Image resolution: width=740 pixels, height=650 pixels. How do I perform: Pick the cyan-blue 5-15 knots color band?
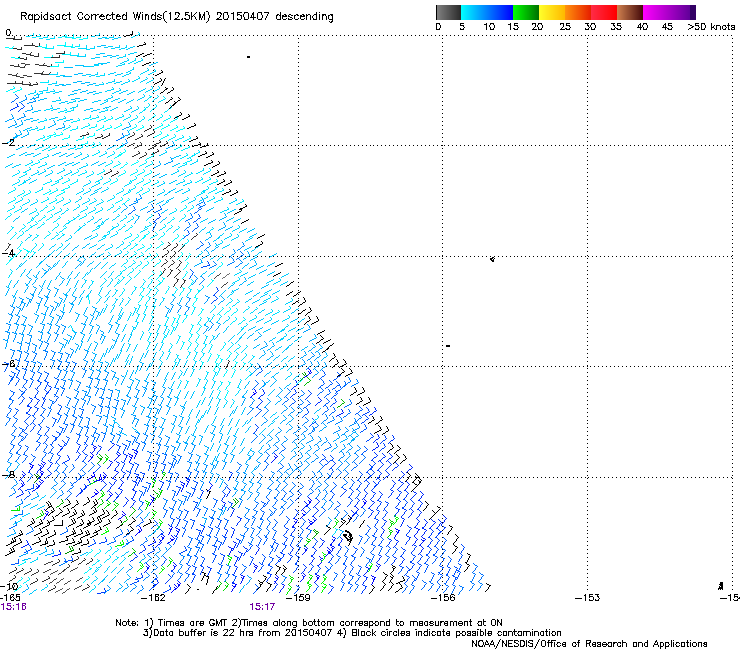tap(487, 12)
